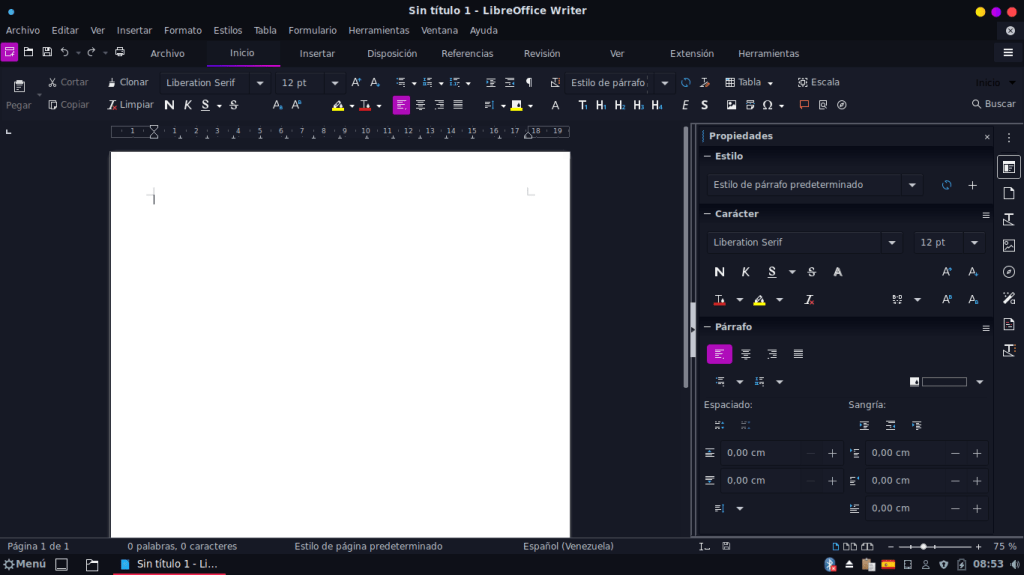The image size is (1024, 575).
Task: Toggle formatting marks (pilcrow) in toolbar
Action: pyautogui.click(x=529, y=82)
